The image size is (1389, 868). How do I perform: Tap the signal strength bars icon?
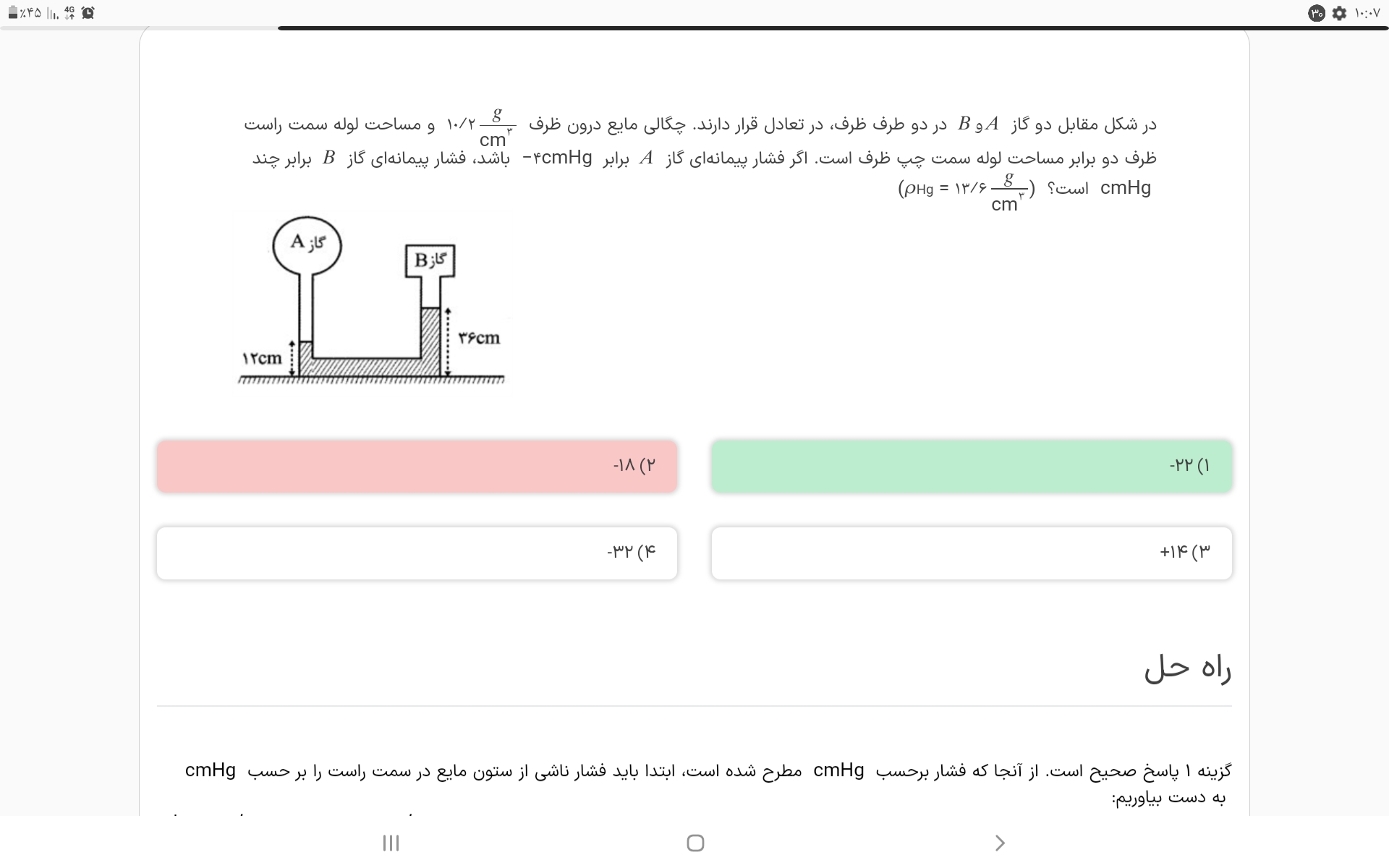coord(53,13)
